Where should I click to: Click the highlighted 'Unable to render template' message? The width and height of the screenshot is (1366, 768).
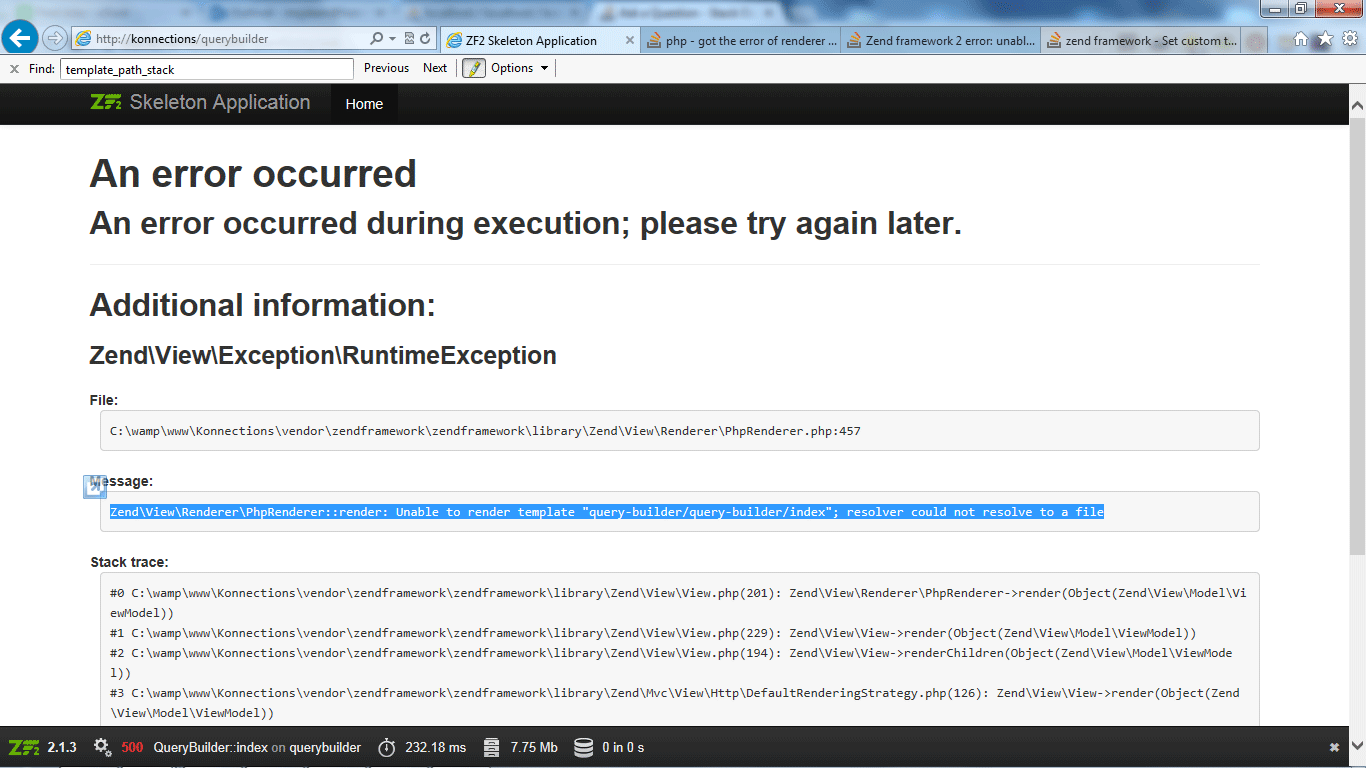607,512
